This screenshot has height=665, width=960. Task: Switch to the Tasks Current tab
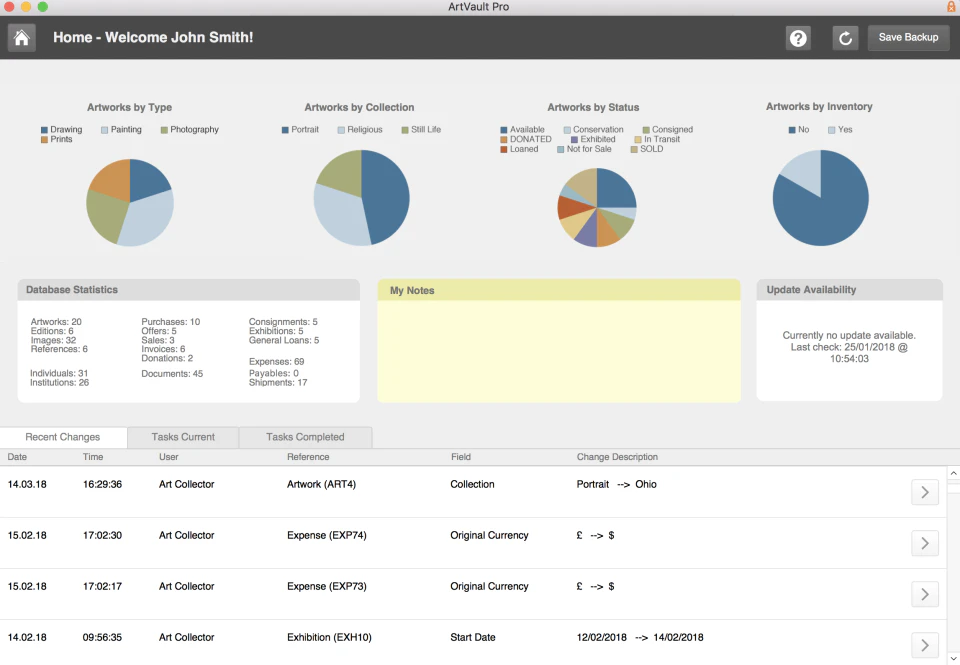[x=181, y=437]
